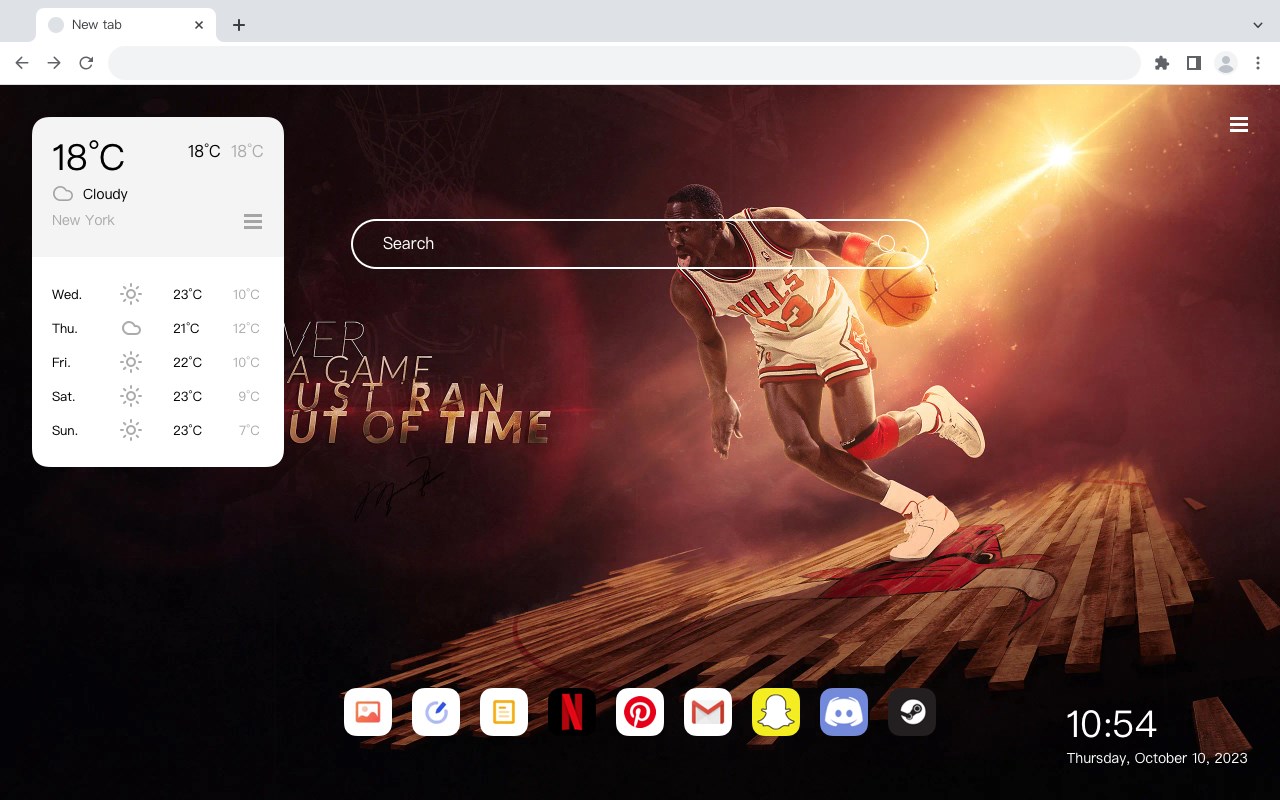Screen dimensions: 1280x800
Task: Click the 18°C current temperature
Action: tap(88, 157)
